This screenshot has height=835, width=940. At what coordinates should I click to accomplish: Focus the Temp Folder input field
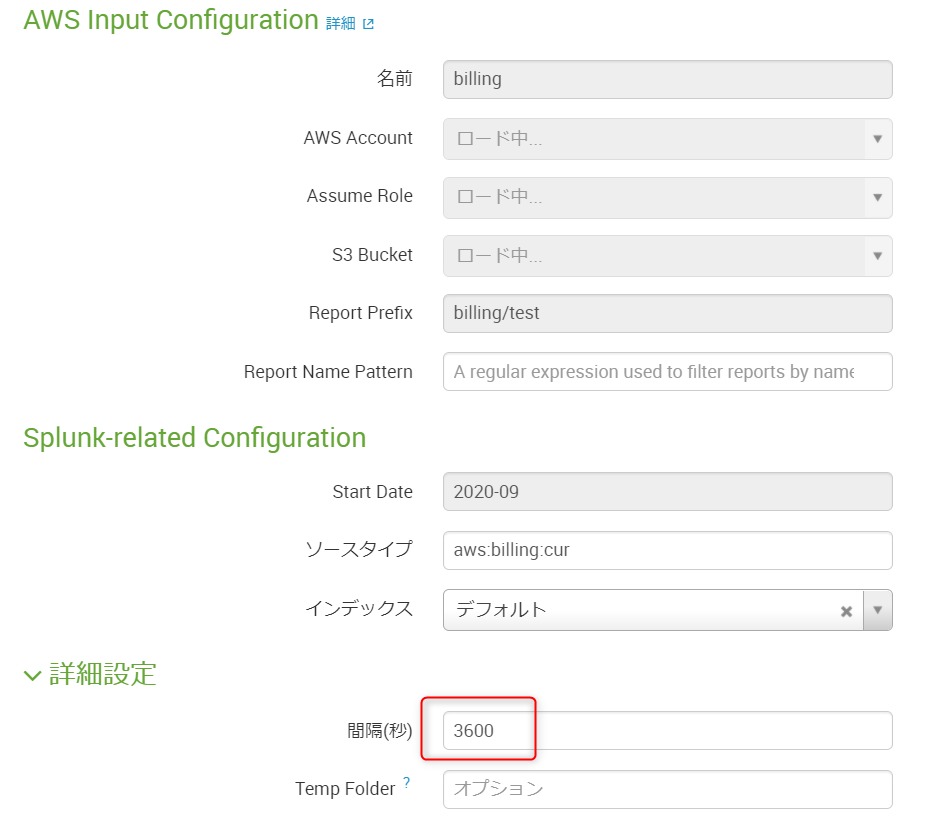[667, 789]
